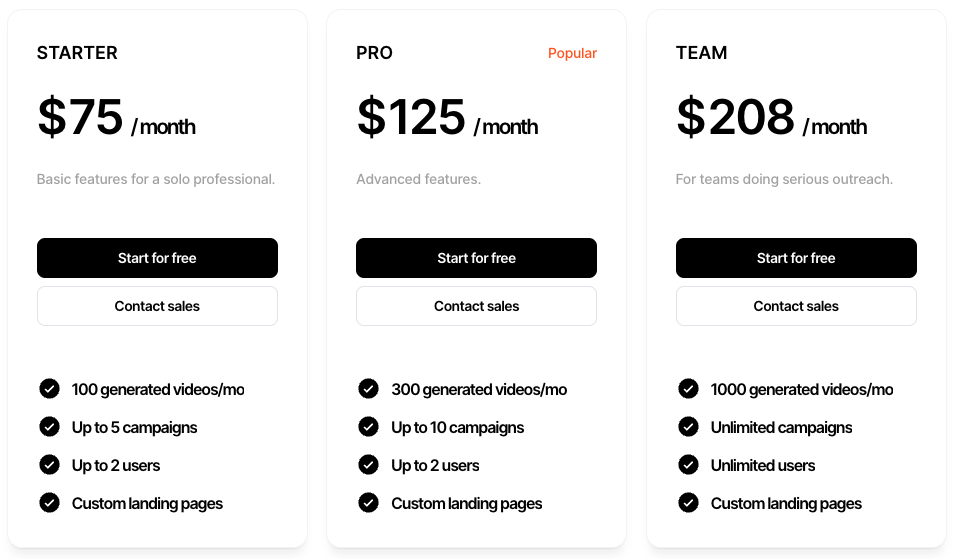Image resolution: width=959 pixels, height=559 pixels.
Task: Click the orange Popular badge
Action: [572, 53]
